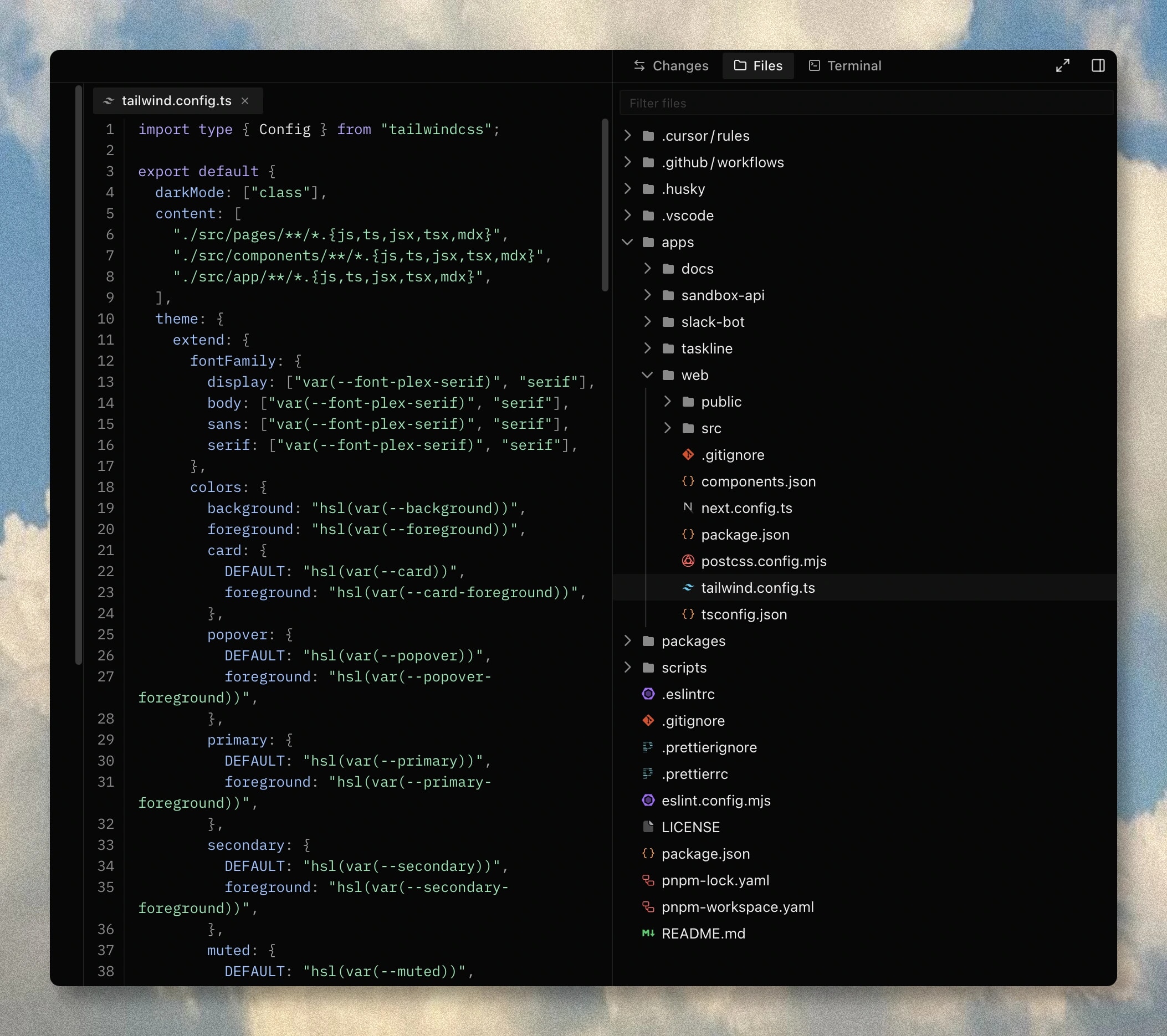Expand the .husky folder
The width and height of the screenshot is (1167, 1036).
click(627, 188)
